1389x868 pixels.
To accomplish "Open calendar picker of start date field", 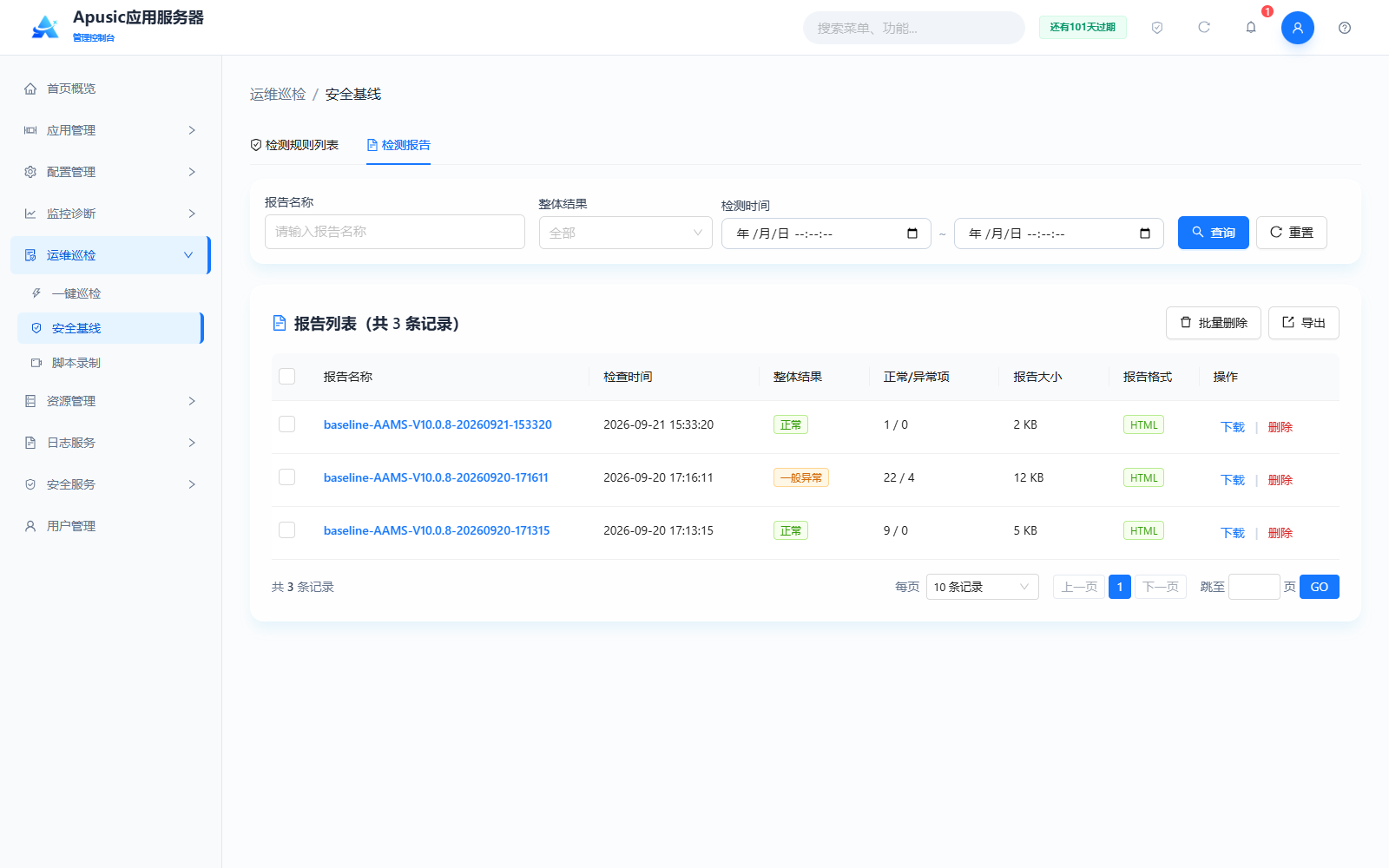I will (x=912, y=233).
